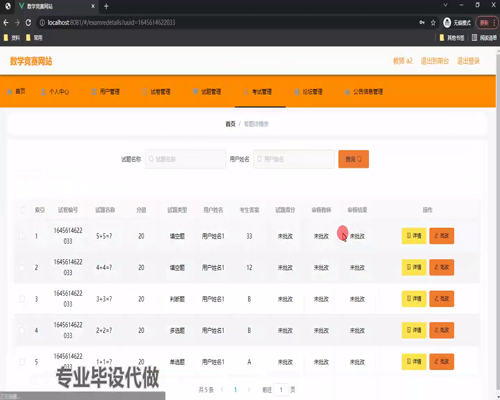Click the 考生答案 column header

point(249,210)
